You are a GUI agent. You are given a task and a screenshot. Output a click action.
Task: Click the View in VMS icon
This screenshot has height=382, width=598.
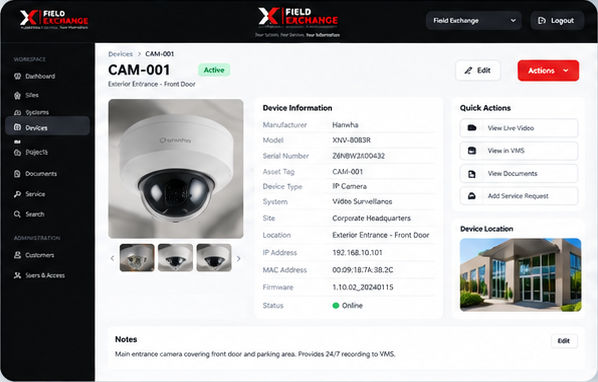pyautogui.click(x=472, y=151)
